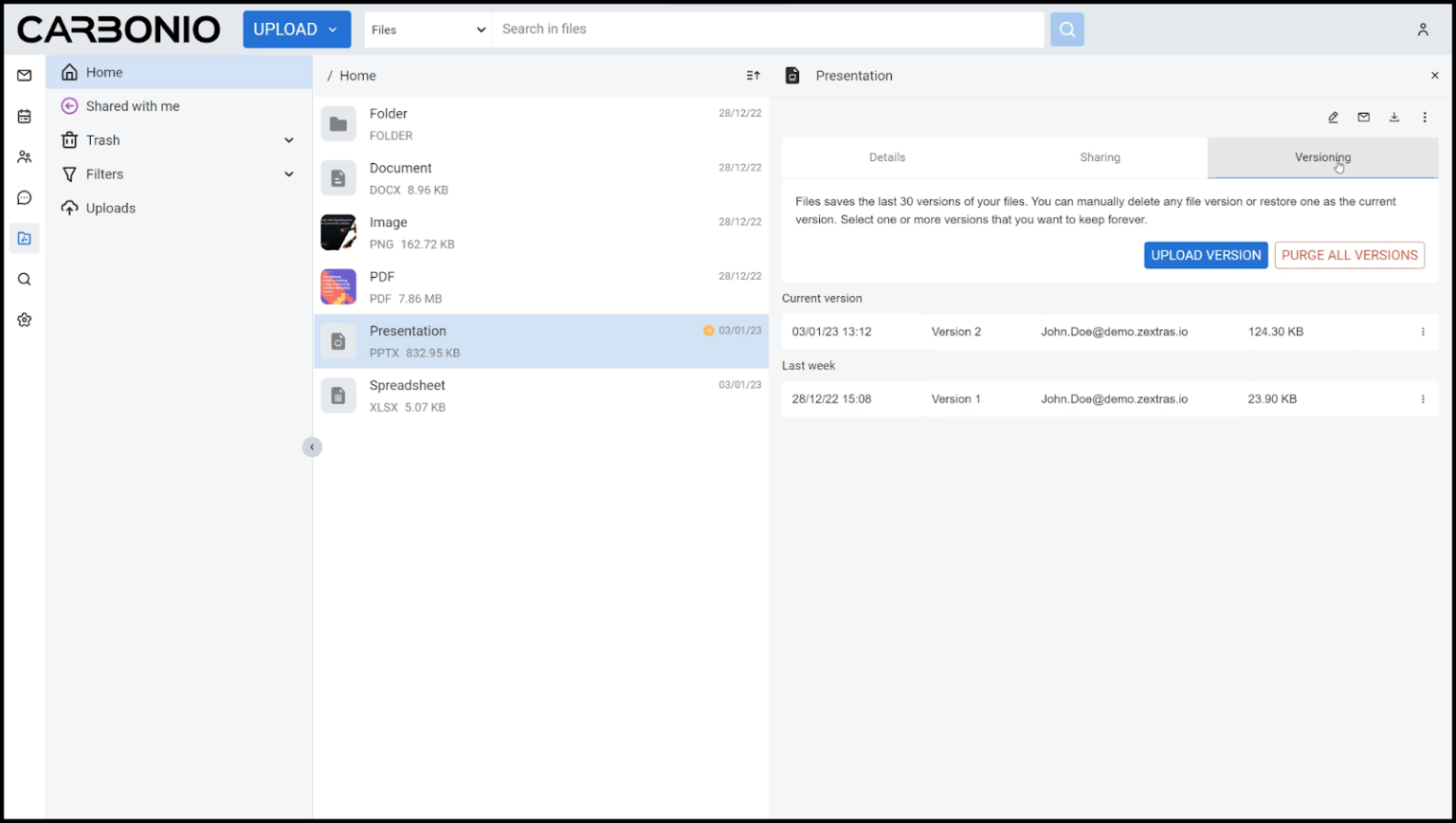This screenshot has width=1456, height=823.
Task: Open the Chats module icon
Action: pos(25,197)
